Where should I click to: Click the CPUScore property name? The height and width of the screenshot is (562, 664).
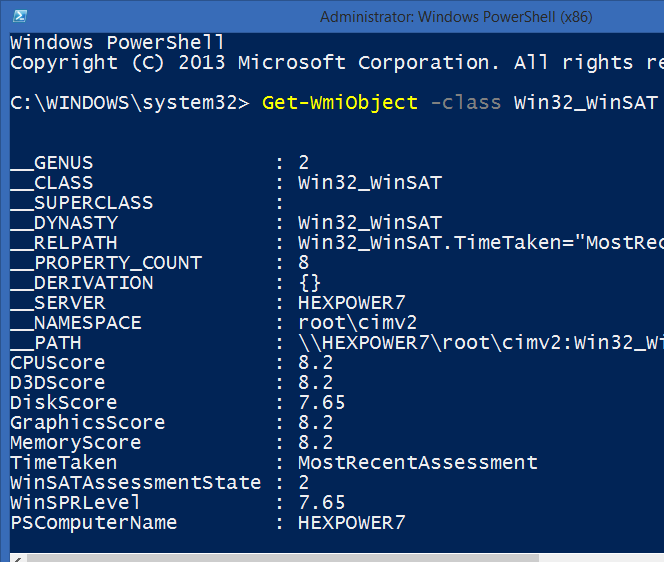pos(58,363)
